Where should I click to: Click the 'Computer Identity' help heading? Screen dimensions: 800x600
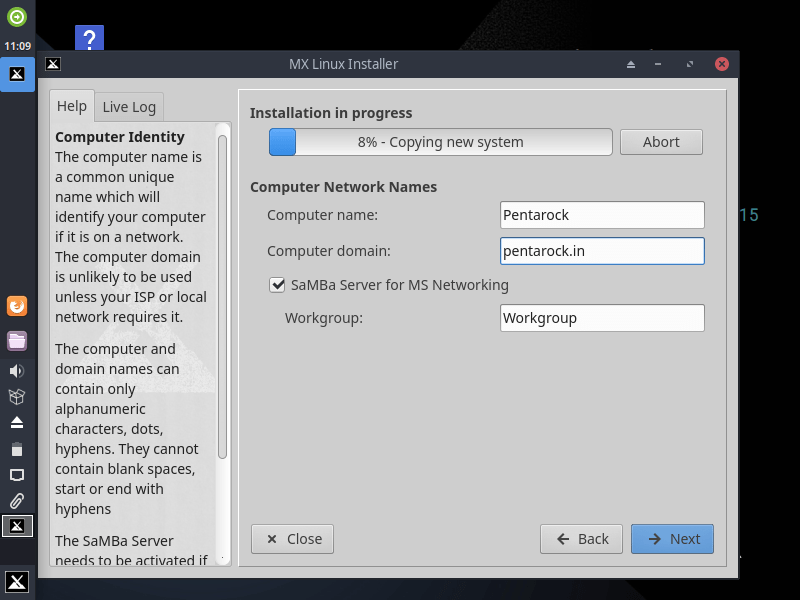(120, 137)
